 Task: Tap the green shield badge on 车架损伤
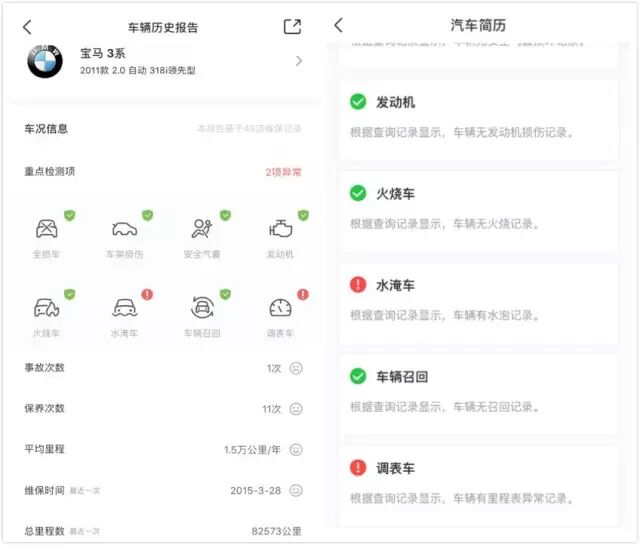tap(147, 215)
